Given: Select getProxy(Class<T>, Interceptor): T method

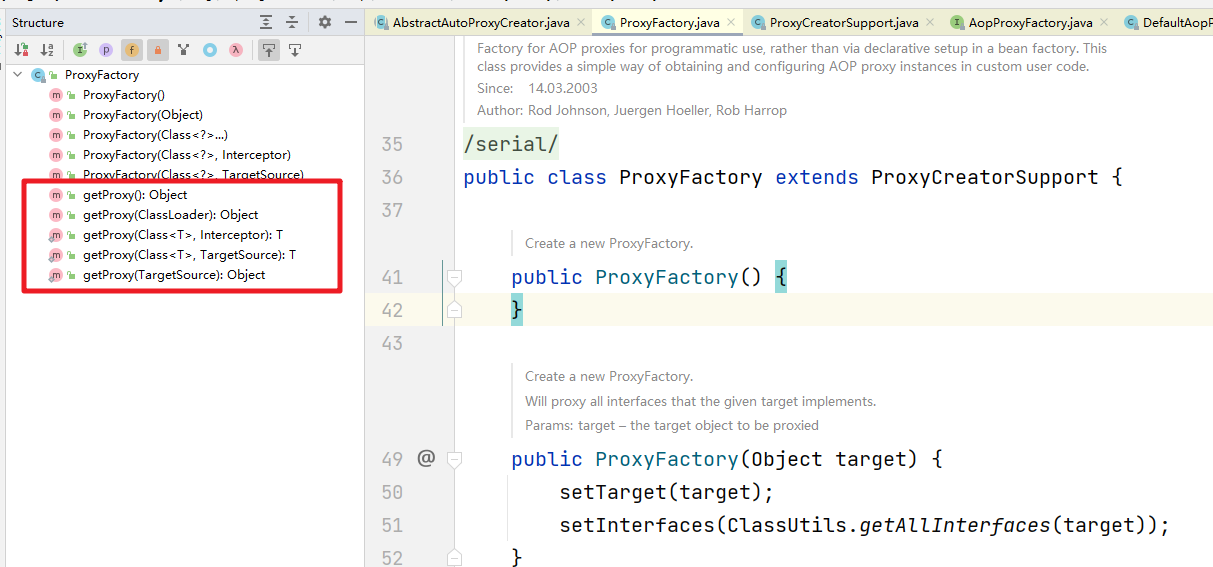Looking at the screenshot, I should [183, 235].
